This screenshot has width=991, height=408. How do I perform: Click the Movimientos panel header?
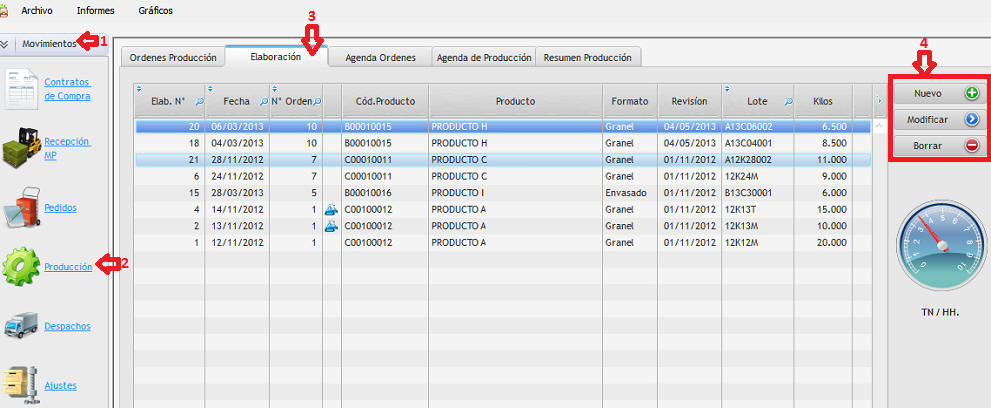click(x=54, y=44)
